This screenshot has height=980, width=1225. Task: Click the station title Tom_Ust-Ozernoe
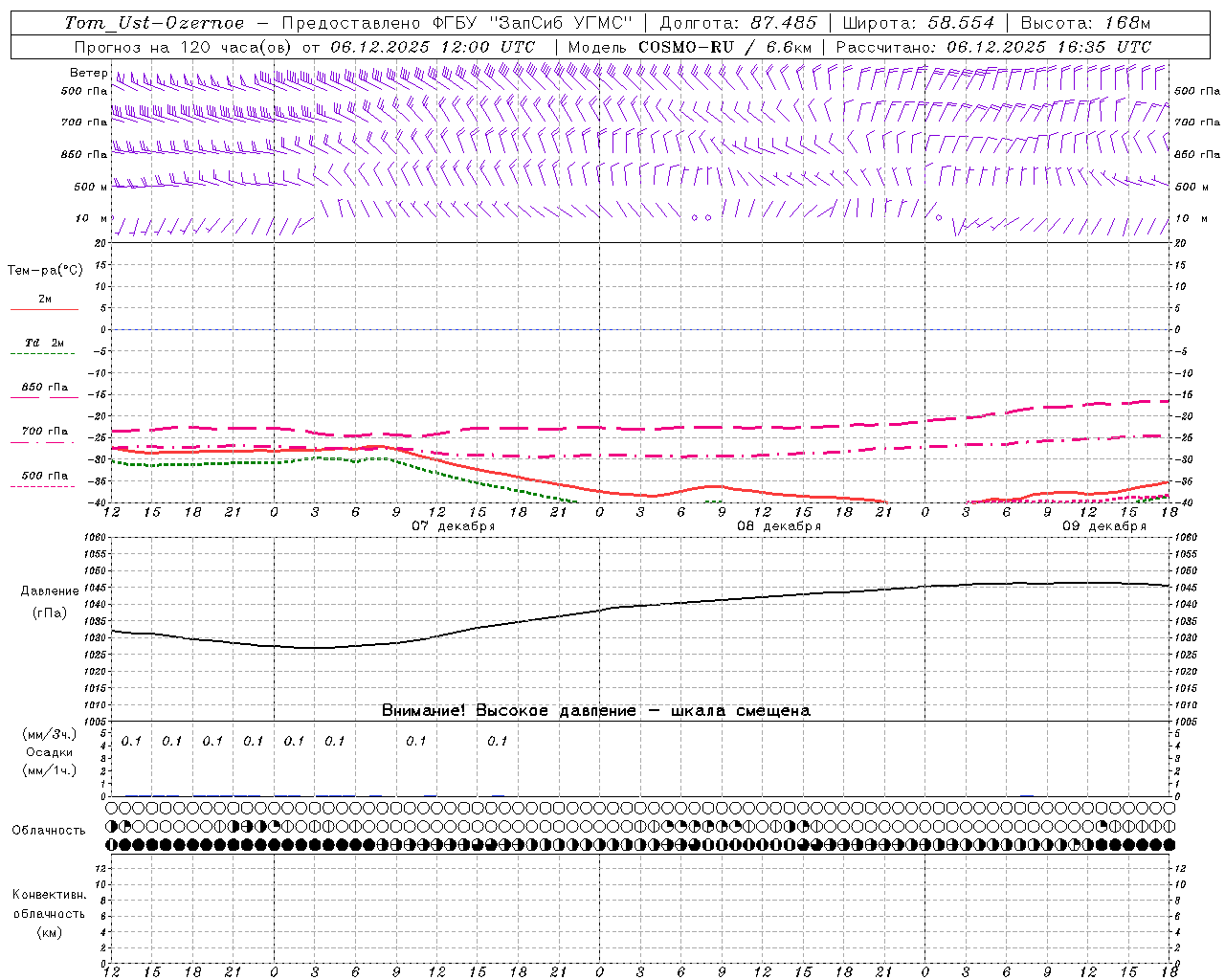point(154,23)
